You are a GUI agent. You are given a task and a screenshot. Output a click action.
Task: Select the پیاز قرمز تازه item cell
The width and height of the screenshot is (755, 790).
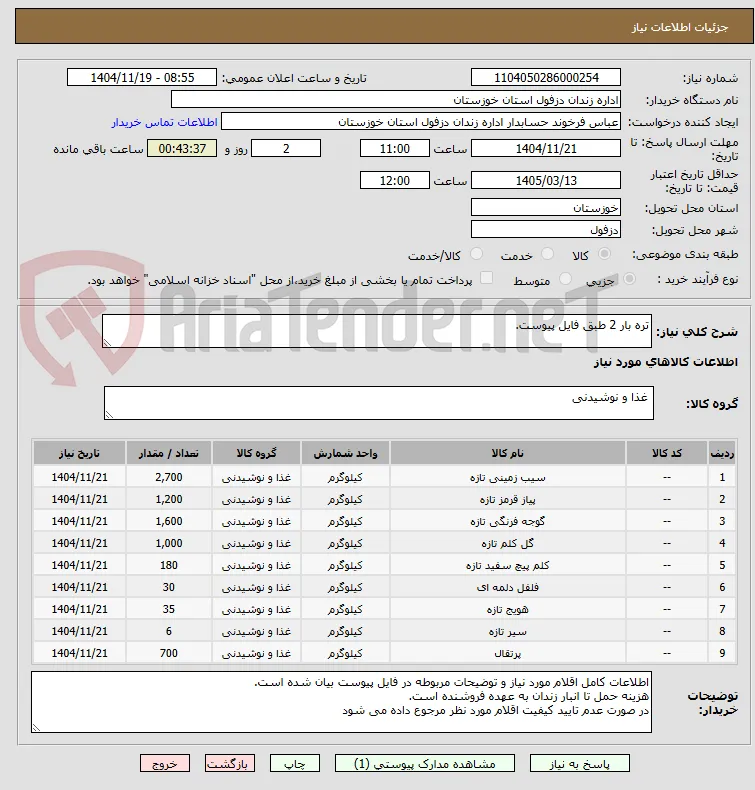(508, 499)
